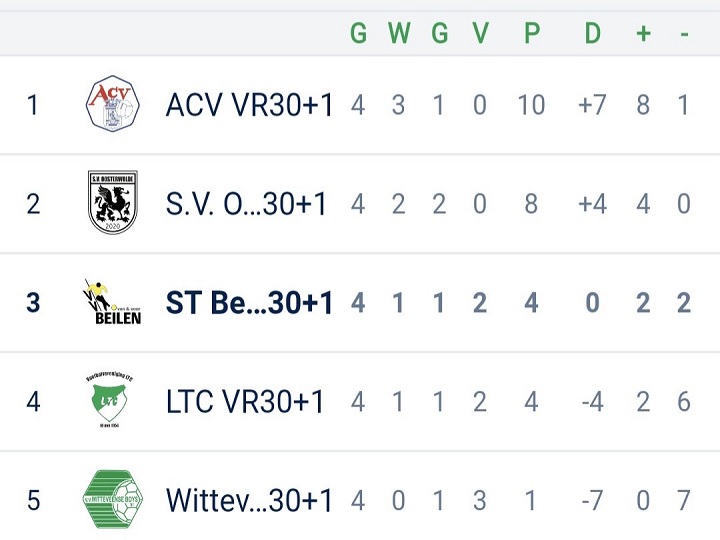This screenshot has height=540, width=720.
Task: Click the W wins column header
Action: click(x=399, y=33)
